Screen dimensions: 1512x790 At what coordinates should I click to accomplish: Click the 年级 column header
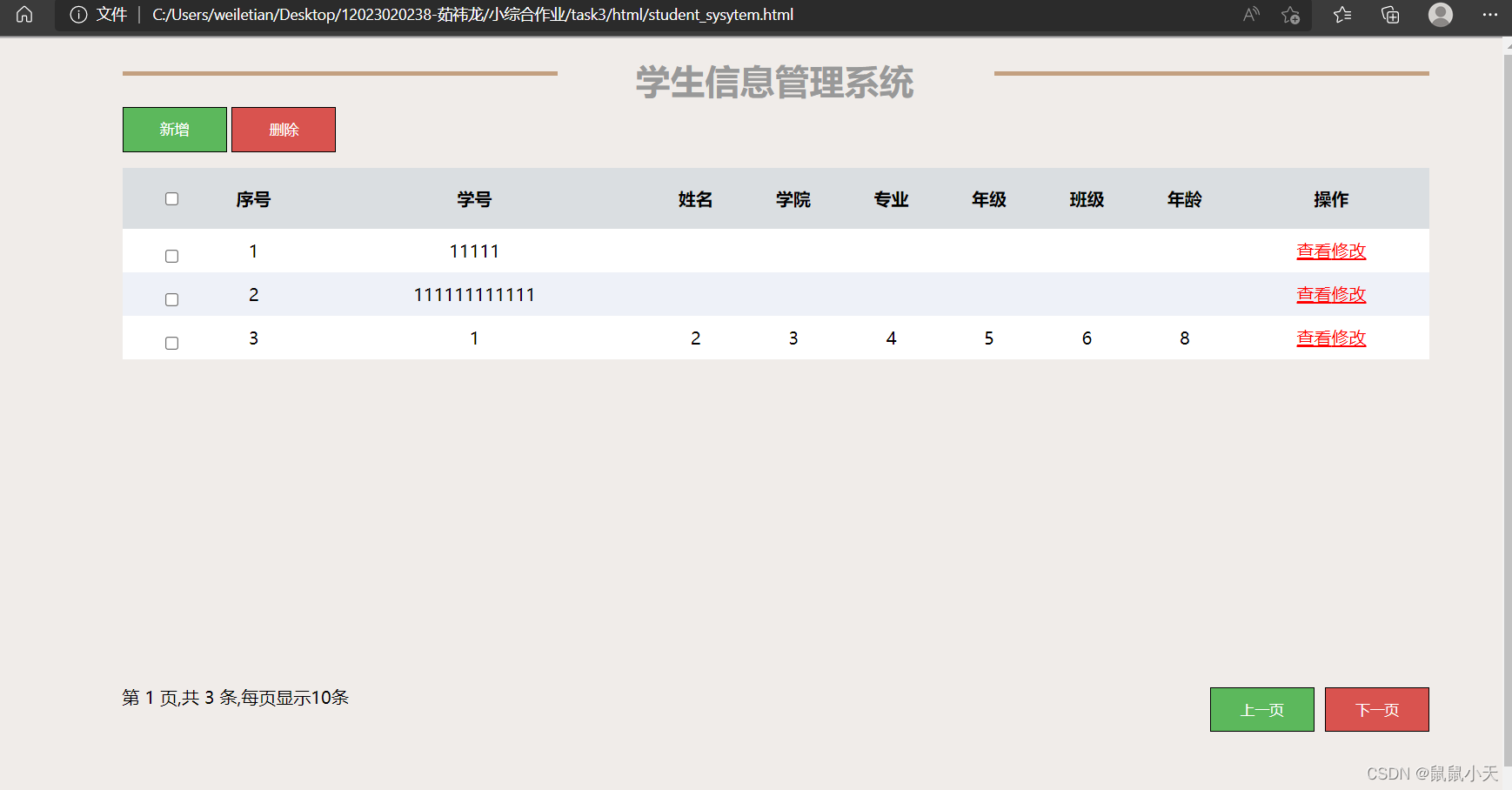[989, 199]
